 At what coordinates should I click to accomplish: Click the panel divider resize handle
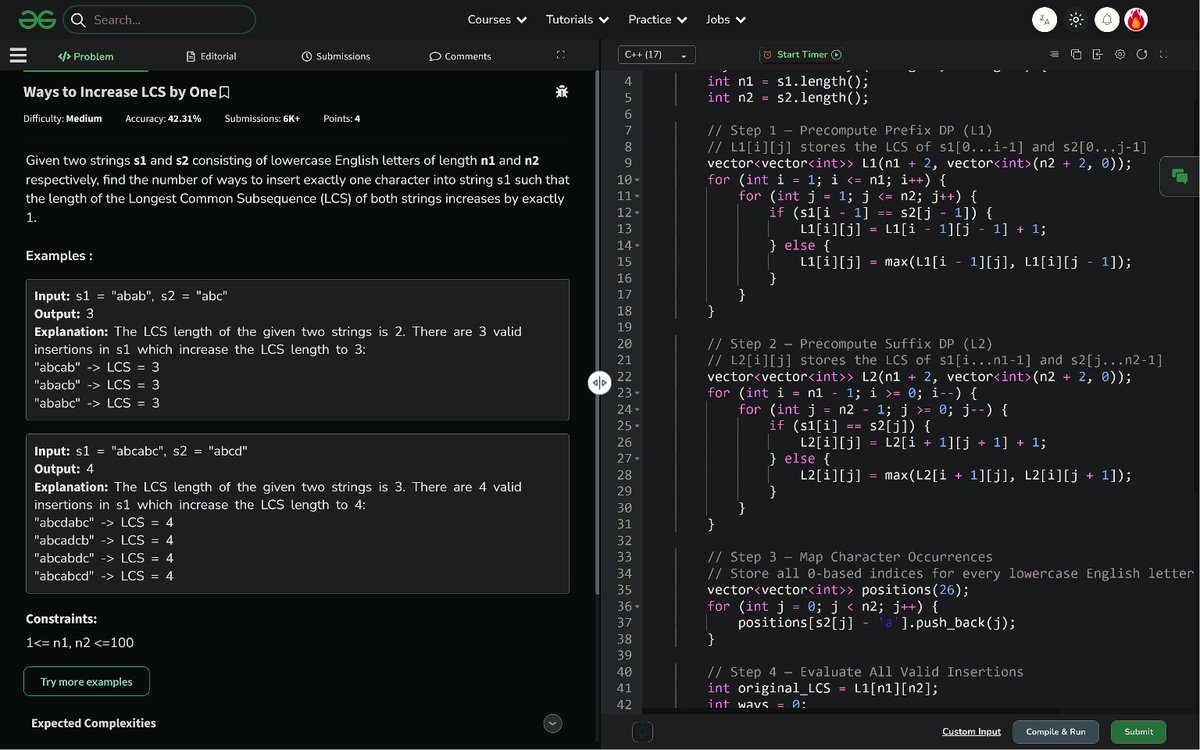click(599, 382)
